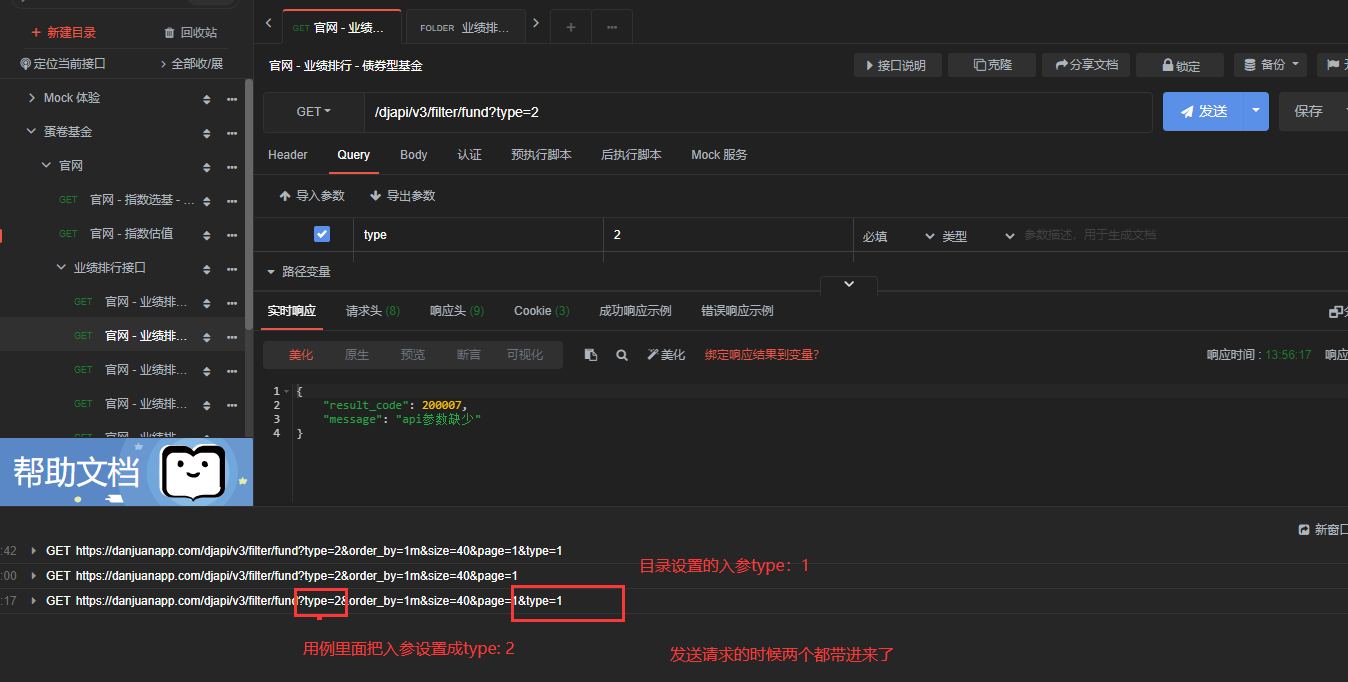Screen dimensions: 1348x682
Task: Click sort arrows for 官网 - 指数估值
Action: tap(207, 235)
